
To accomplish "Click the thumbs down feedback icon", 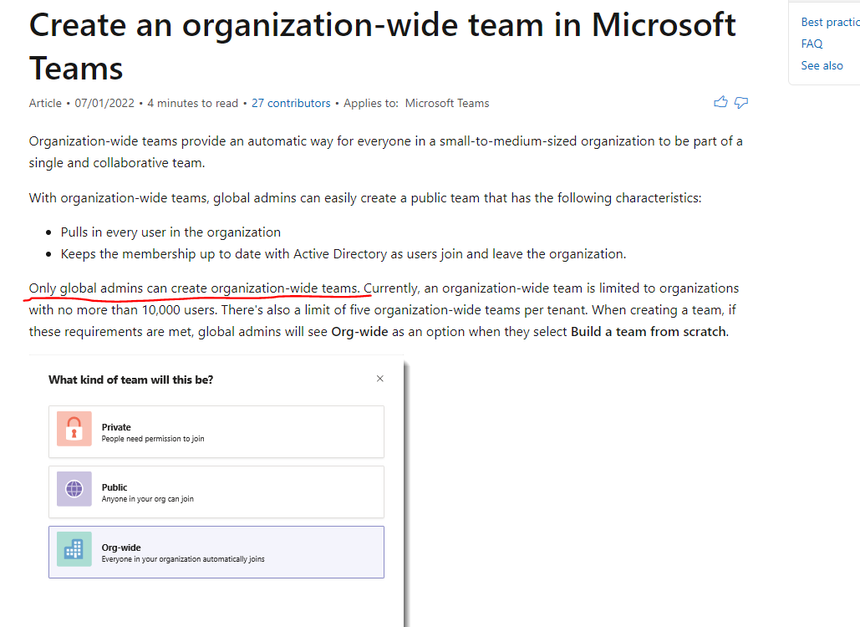I will pos(741,102).
